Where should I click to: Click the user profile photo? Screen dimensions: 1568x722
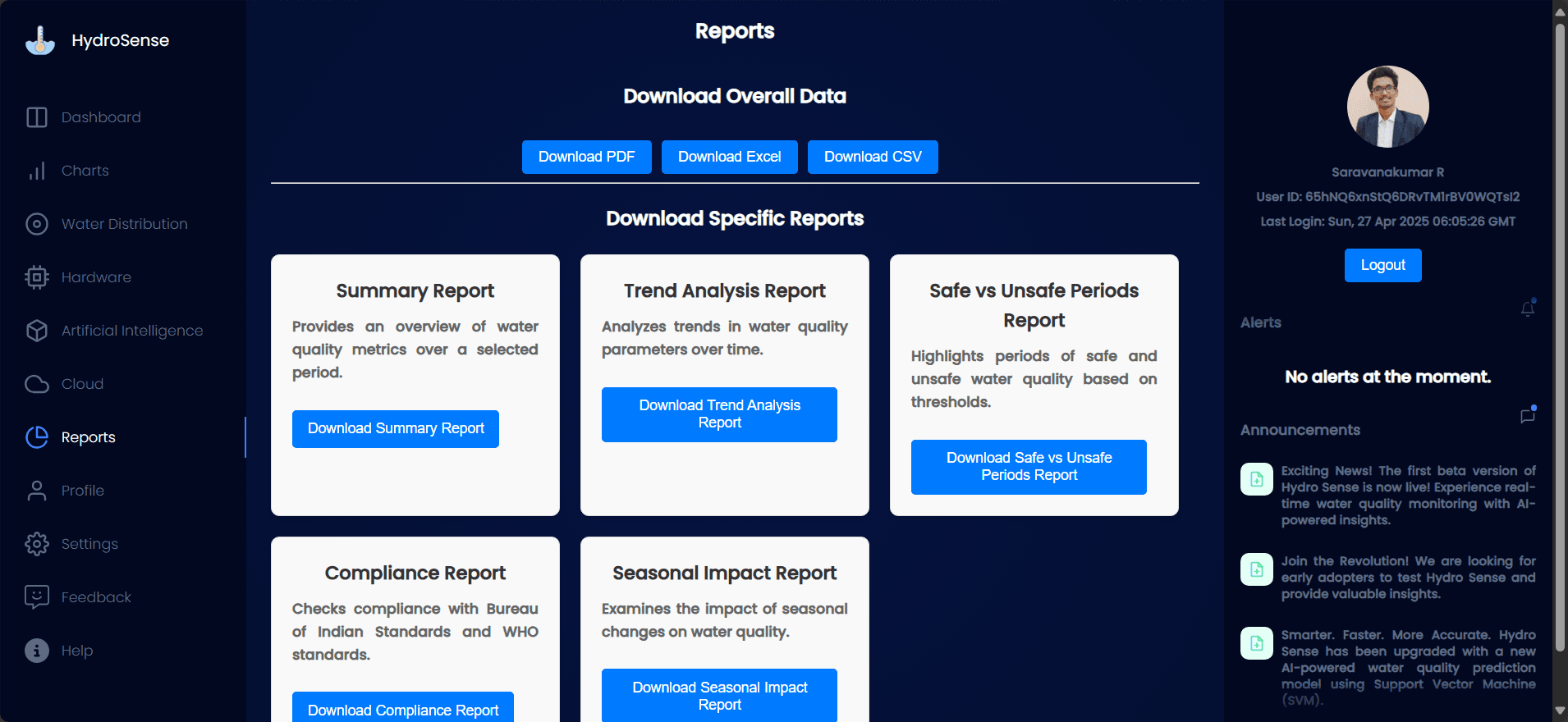1388,107
